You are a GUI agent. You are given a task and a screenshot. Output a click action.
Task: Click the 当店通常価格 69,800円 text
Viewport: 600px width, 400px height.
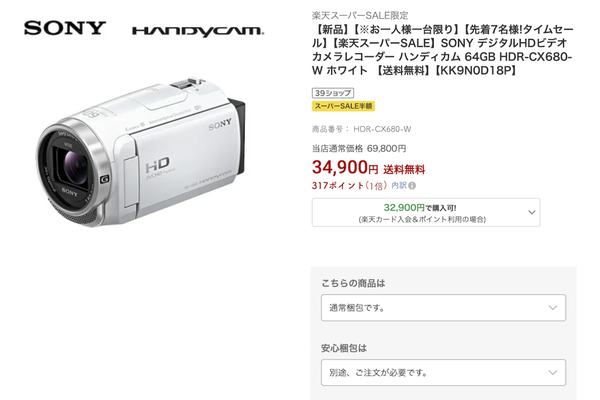pyautogui.click(x=359, y=148)
